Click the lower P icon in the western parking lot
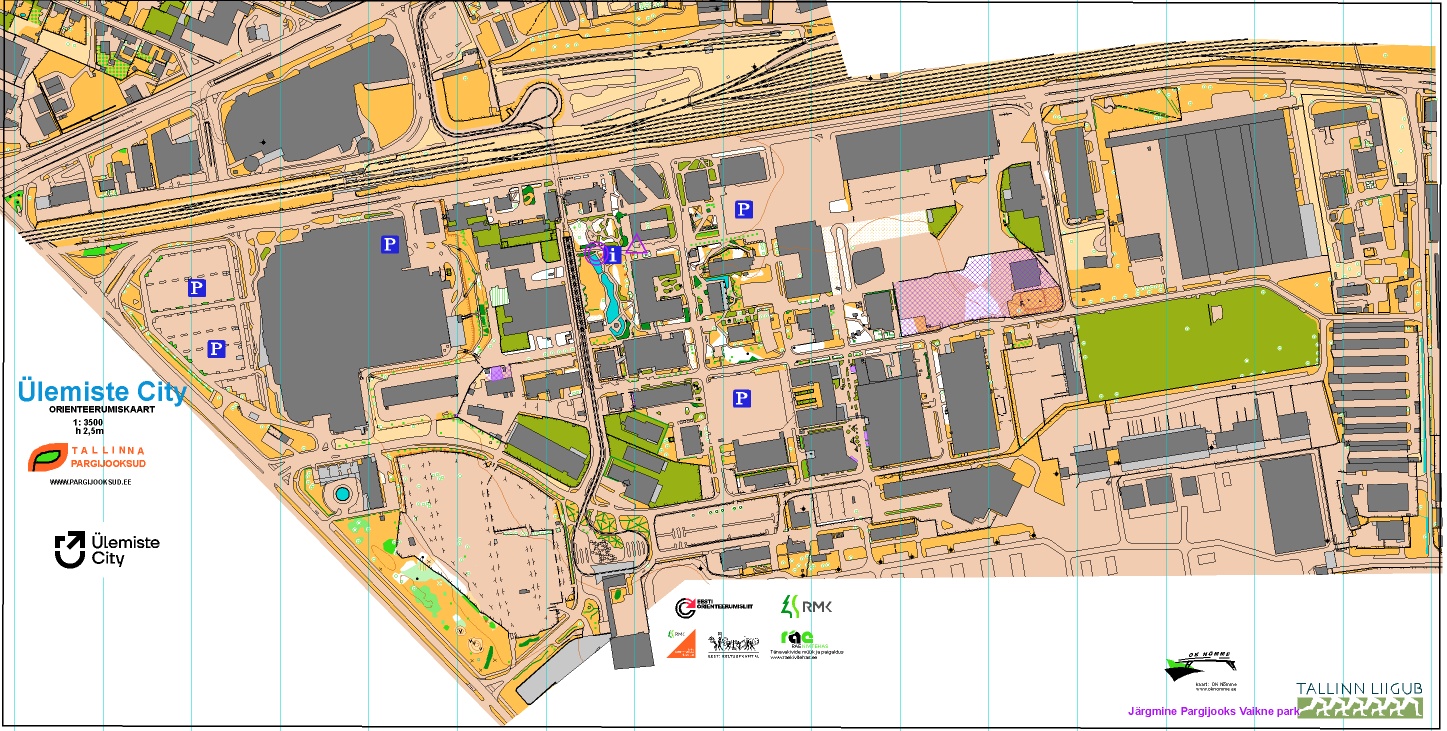The width and height of the screenshot is (1447, 731). tap(215, 349)
